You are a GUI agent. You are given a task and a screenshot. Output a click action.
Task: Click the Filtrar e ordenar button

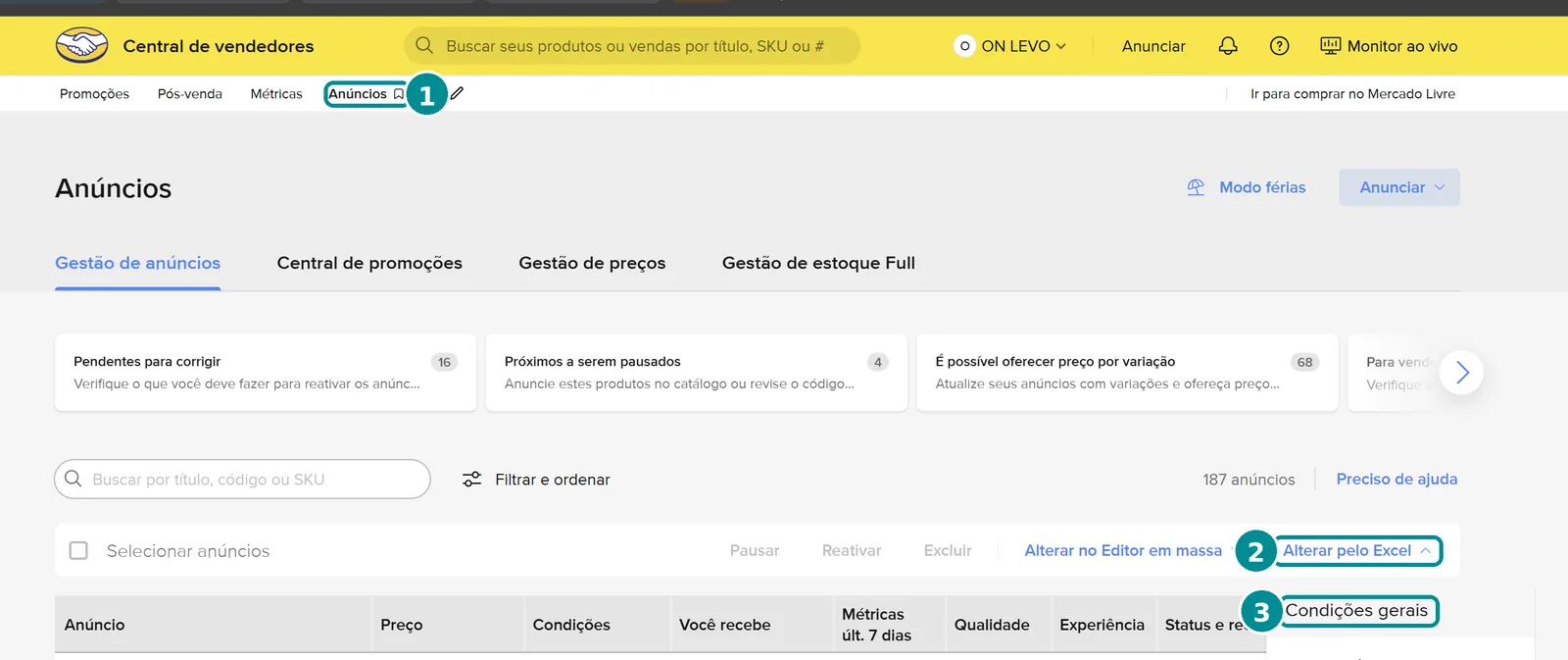tap(536, 479)
